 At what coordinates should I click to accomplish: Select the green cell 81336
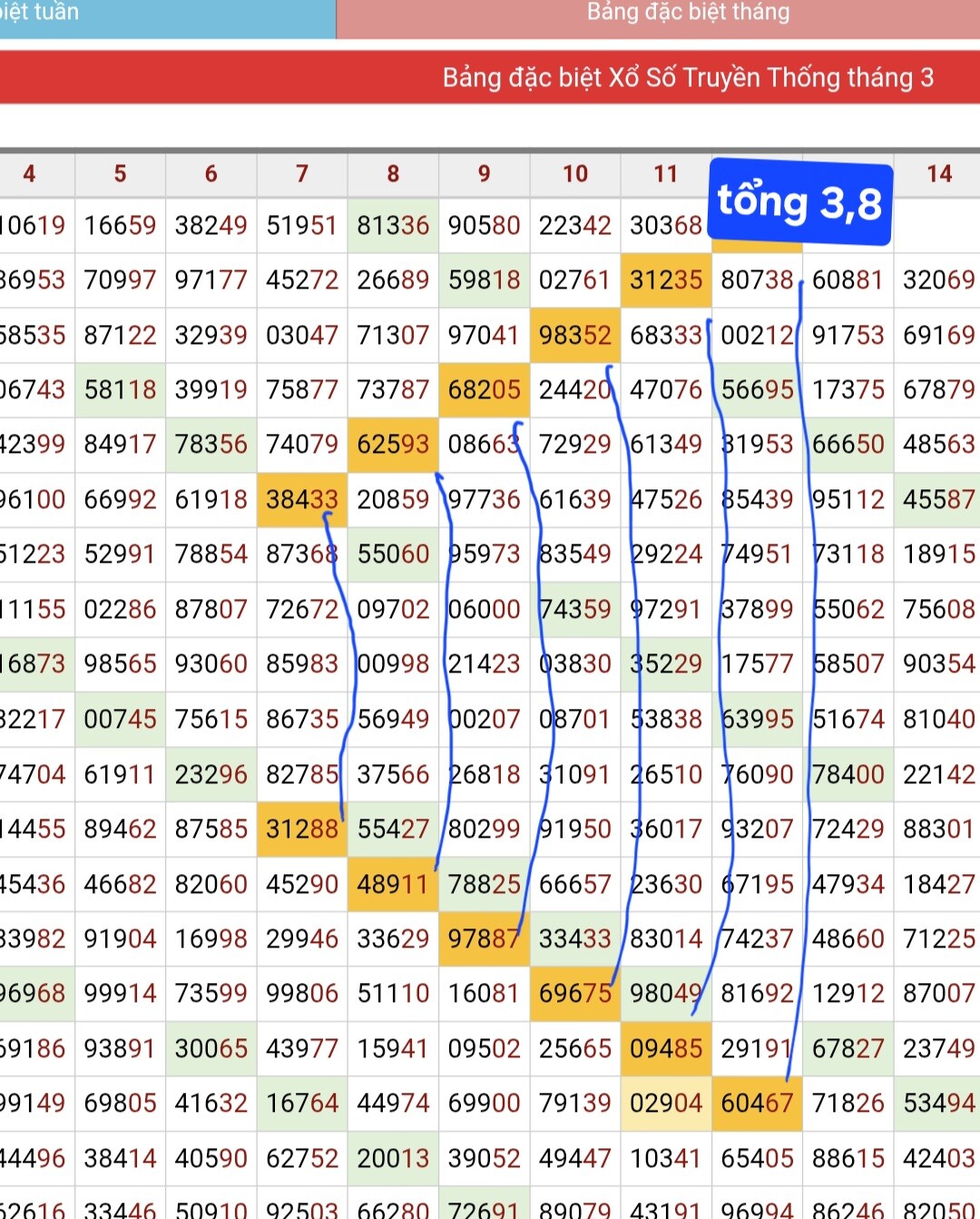point(393,225)
